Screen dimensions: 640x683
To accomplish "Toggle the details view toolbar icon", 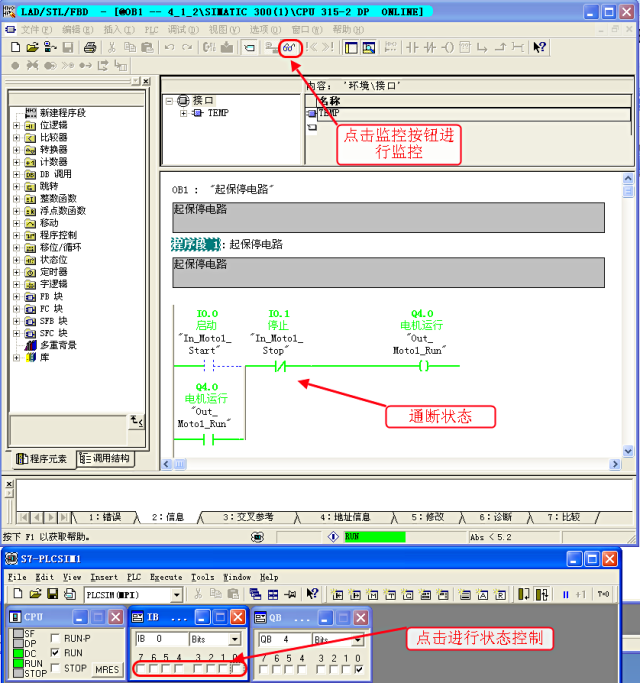I will (x=369, y=47).
